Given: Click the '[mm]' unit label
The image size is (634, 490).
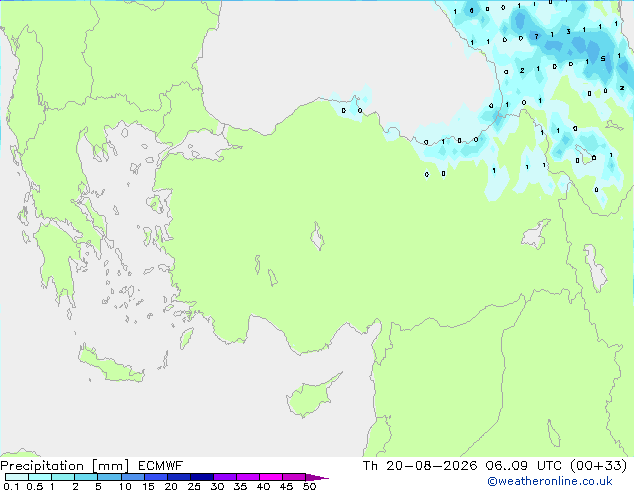Looking at the screenshot, I should [x=110, y=466].
